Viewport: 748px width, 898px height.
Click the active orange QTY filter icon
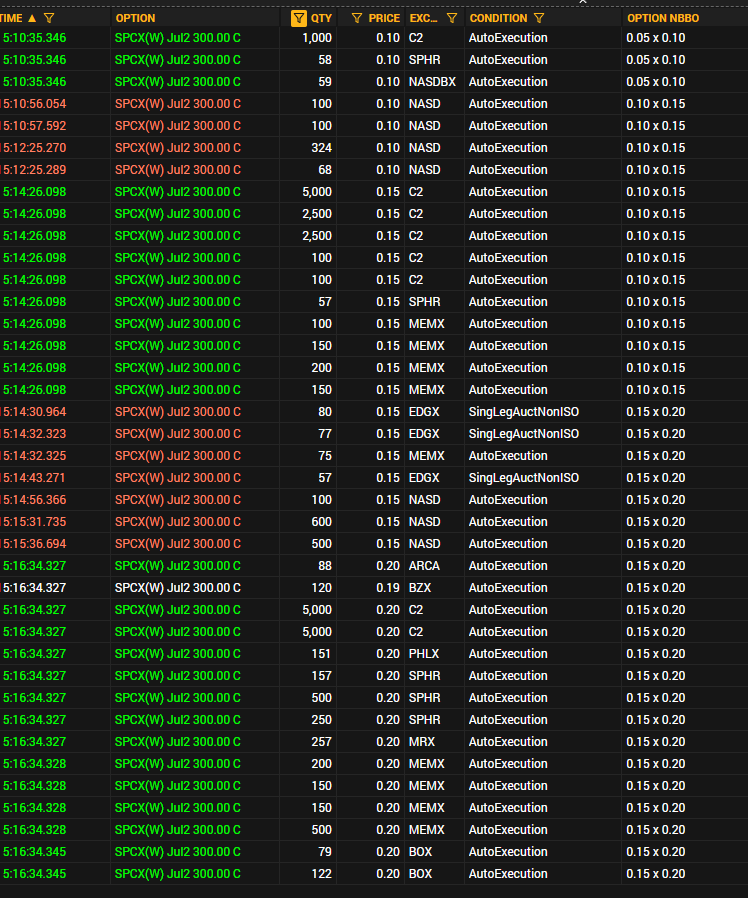coord(298,18)
